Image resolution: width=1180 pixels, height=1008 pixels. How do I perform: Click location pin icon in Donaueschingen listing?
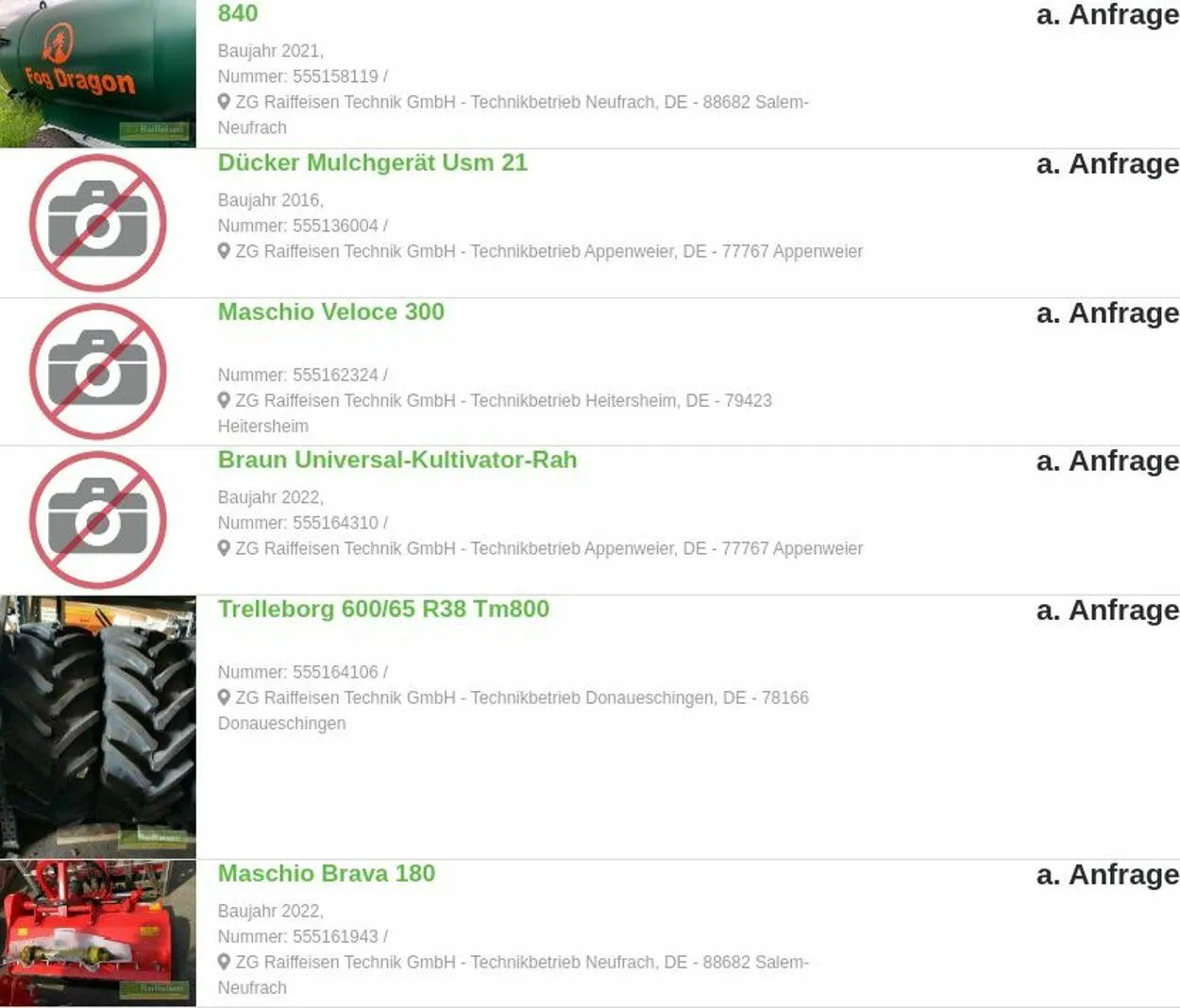point(224,697)
